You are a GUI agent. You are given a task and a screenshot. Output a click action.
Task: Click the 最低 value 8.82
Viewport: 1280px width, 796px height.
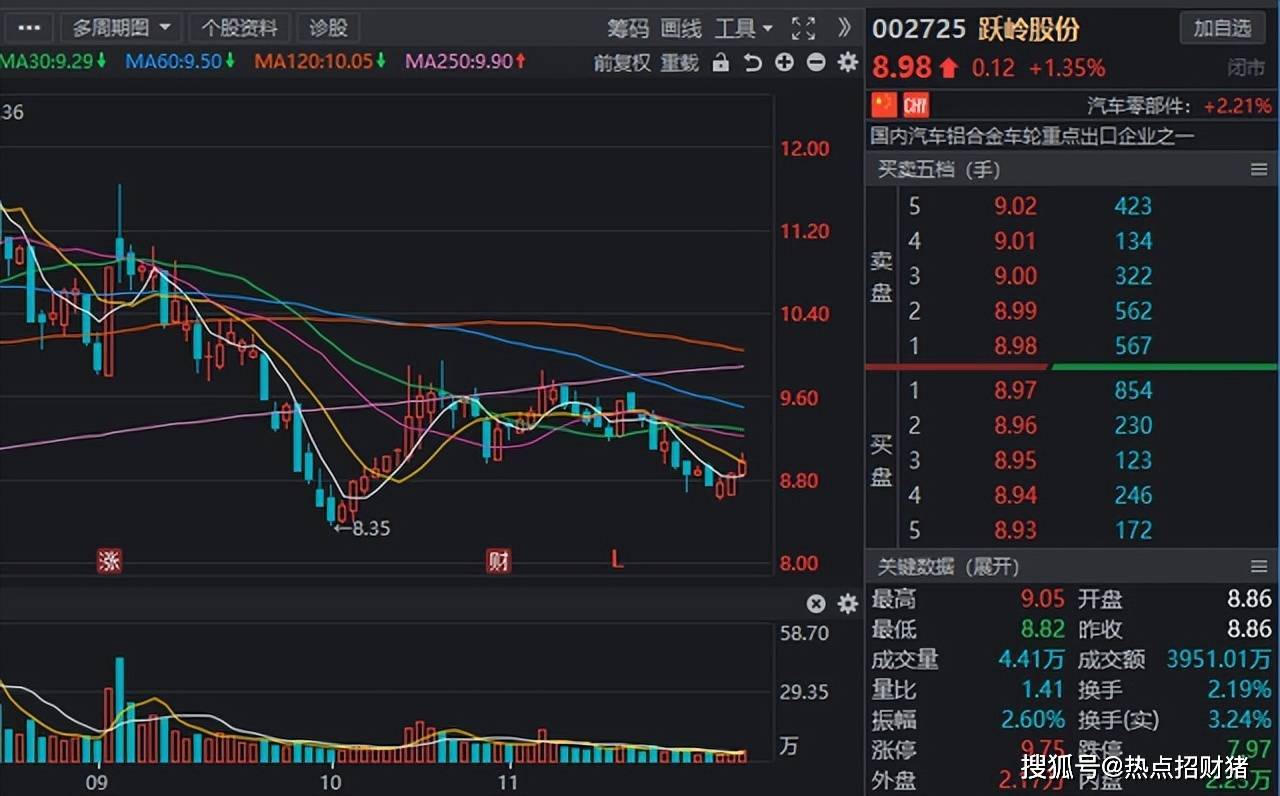[1042, 629]
